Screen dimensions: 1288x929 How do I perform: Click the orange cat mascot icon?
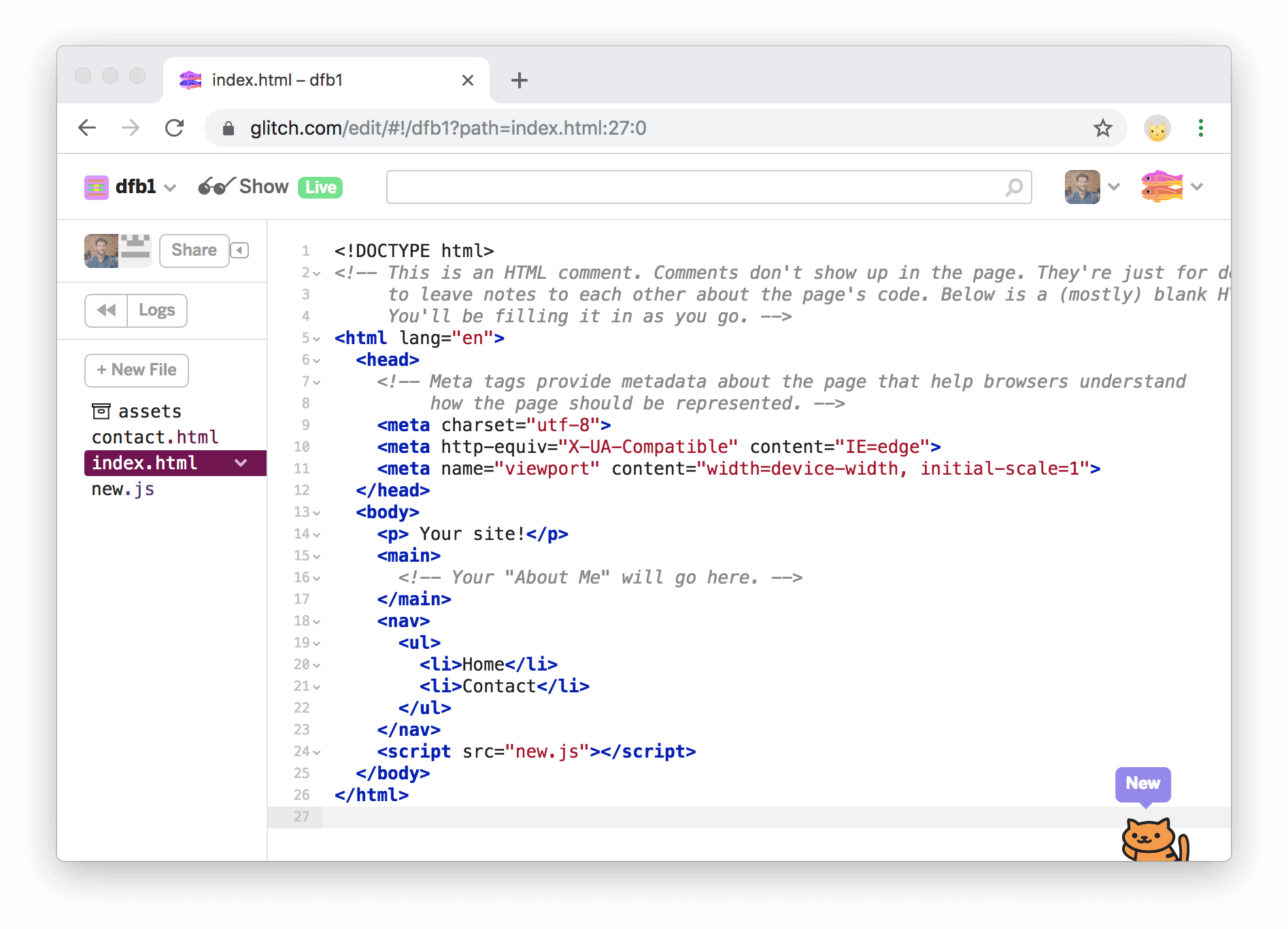pyautogui.click(x=1153, y=840)
